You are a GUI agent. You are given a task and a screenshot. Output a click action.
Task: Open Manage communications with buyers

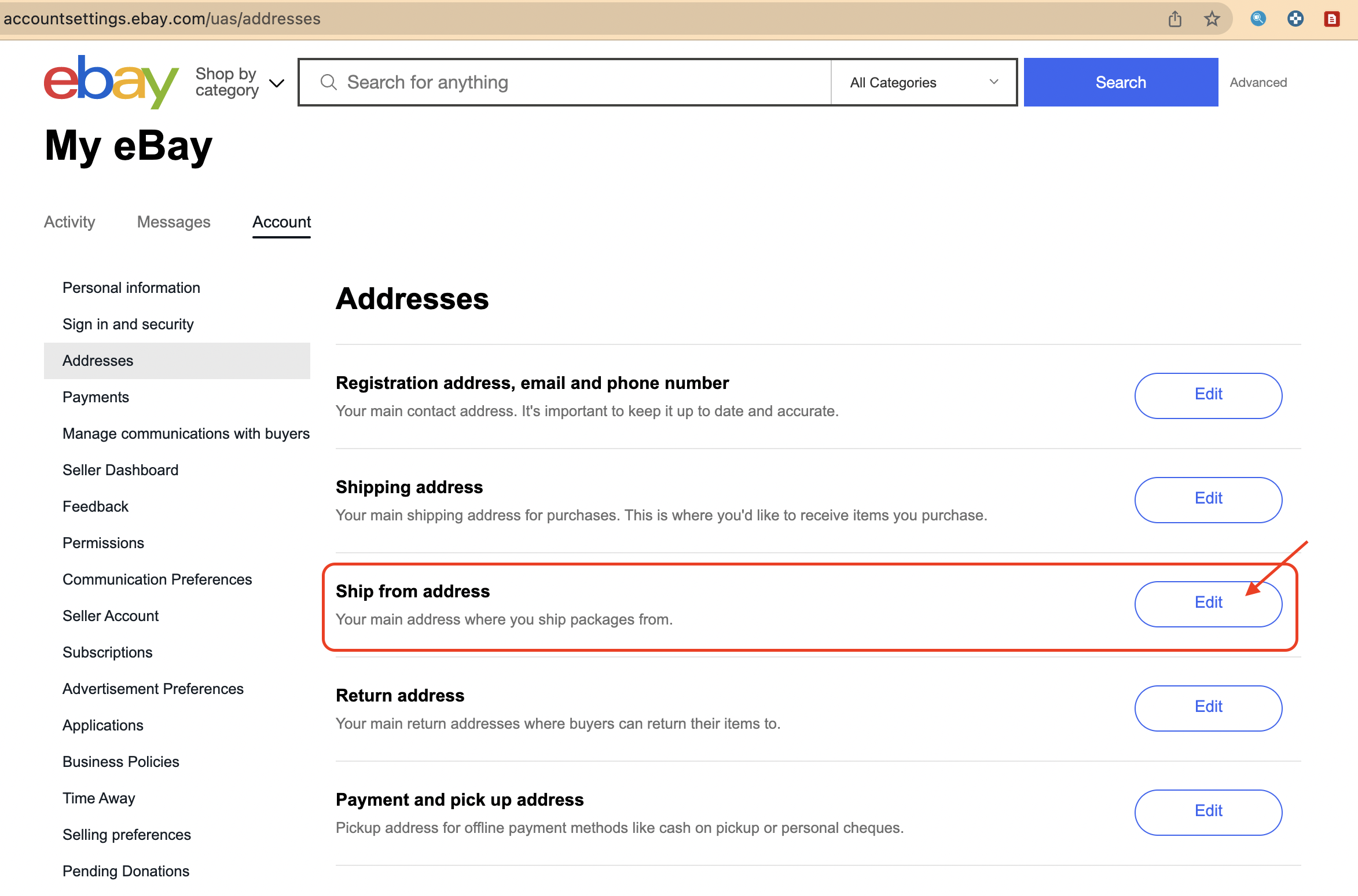(186, 434)
